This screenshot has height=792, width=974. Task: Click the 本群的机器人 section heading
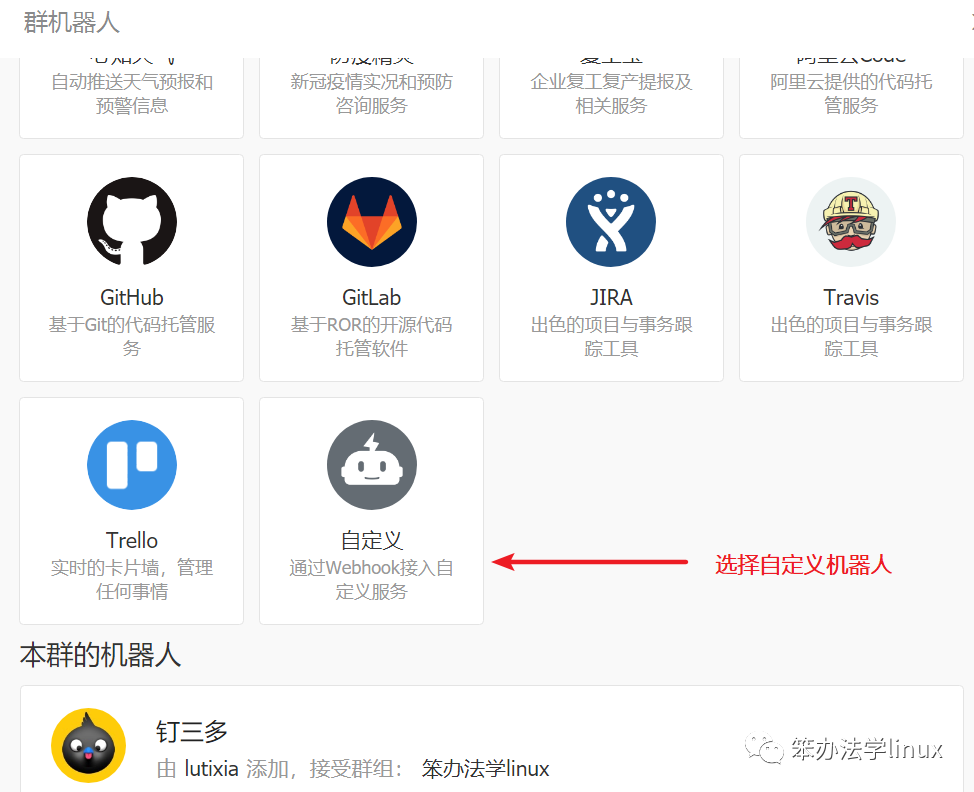point(101,655)
